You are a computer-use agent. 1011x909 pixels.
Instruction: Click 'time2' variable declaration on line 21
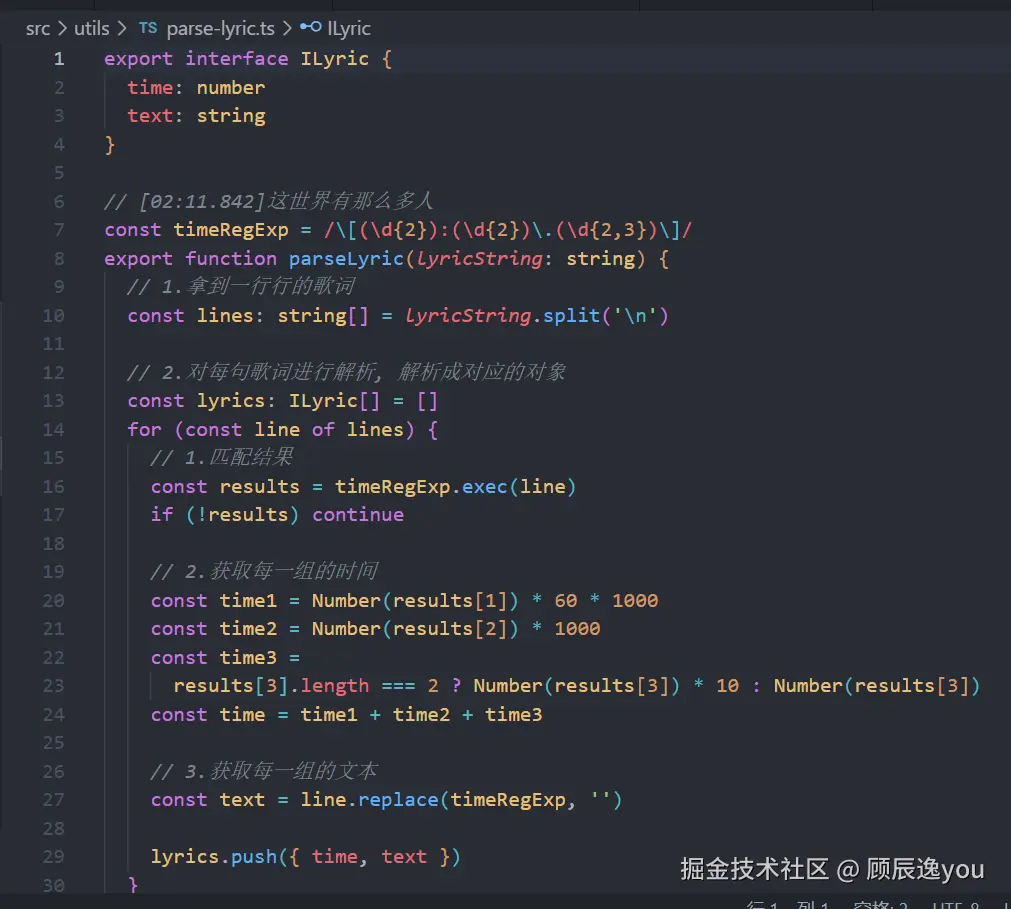coord(248,629)
